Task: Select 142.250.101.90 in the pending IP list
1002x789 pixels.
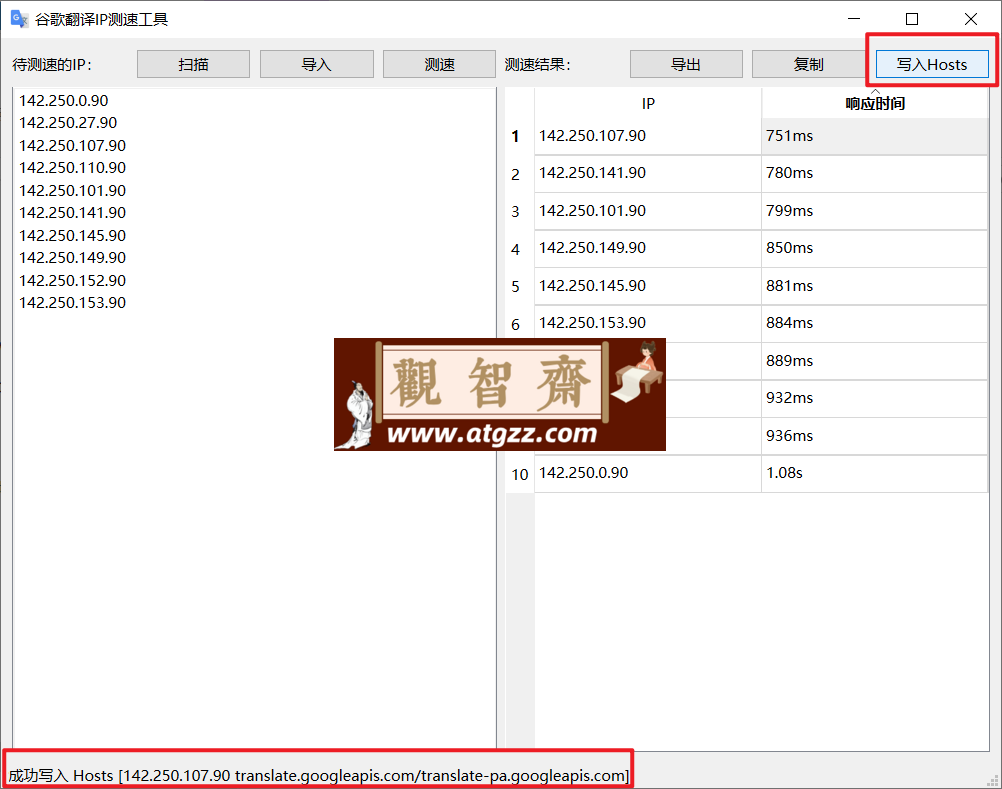Action: (72, 190)
